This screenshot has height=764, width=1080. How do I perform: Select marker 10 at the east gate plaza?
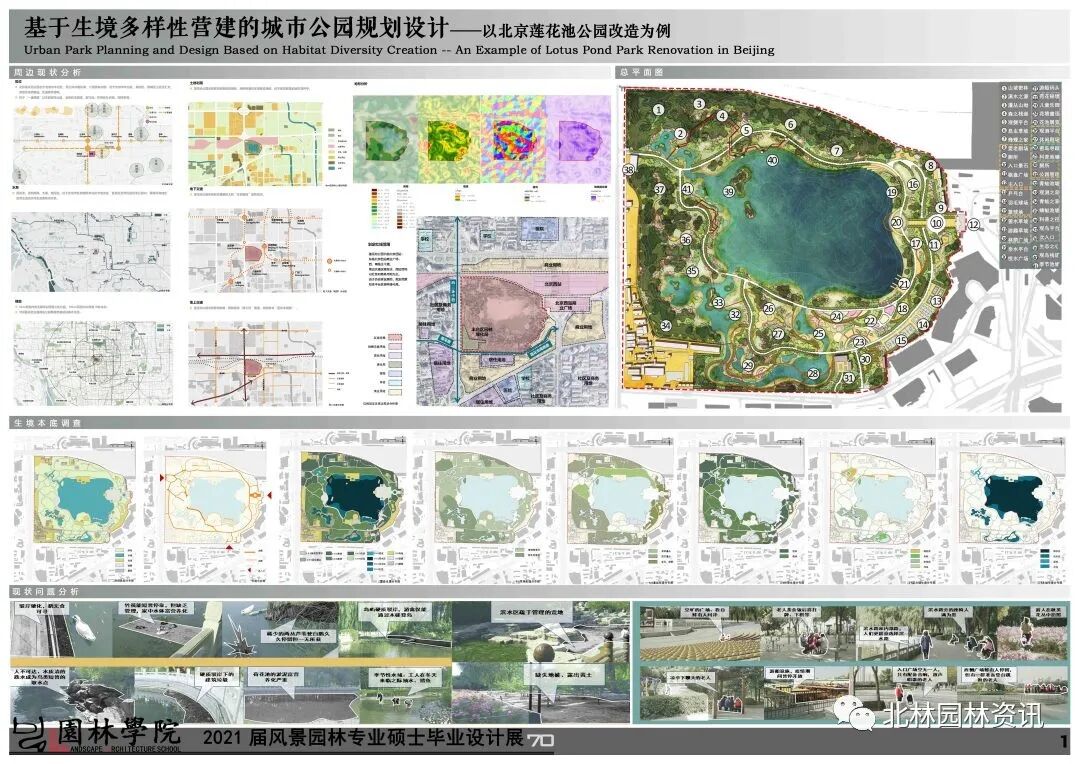(936, 223)
